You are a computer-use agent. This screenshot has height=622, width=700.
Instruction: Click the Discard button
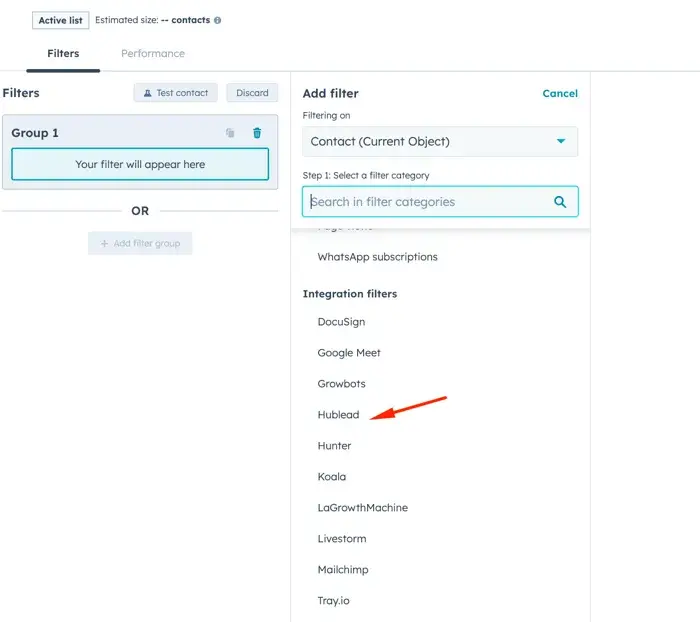[x=252, y=93]
